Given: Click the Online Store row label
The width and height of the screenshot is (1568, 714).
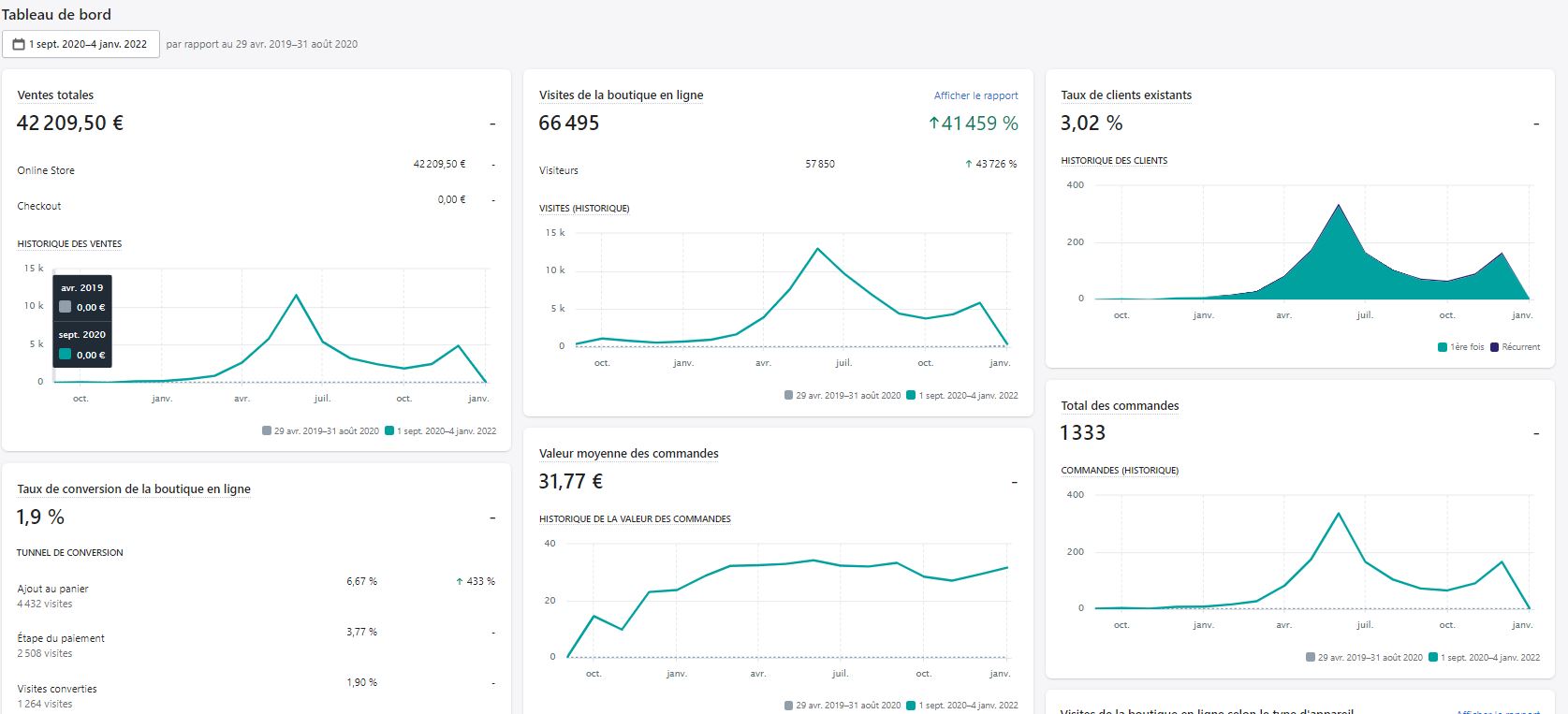Looking at the screenshot, I should [x=46, y=170].
